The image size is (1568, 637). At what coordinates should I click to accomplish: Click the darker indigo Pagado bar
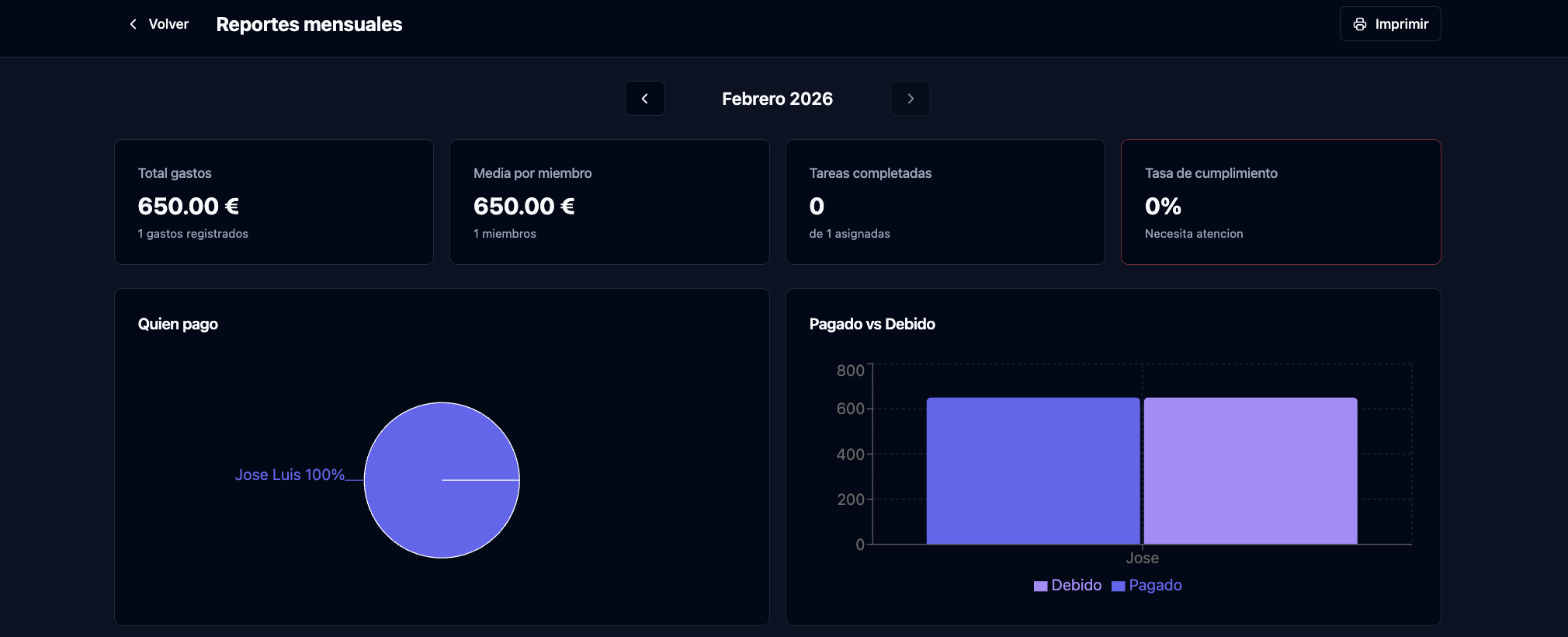point(1032,471)
